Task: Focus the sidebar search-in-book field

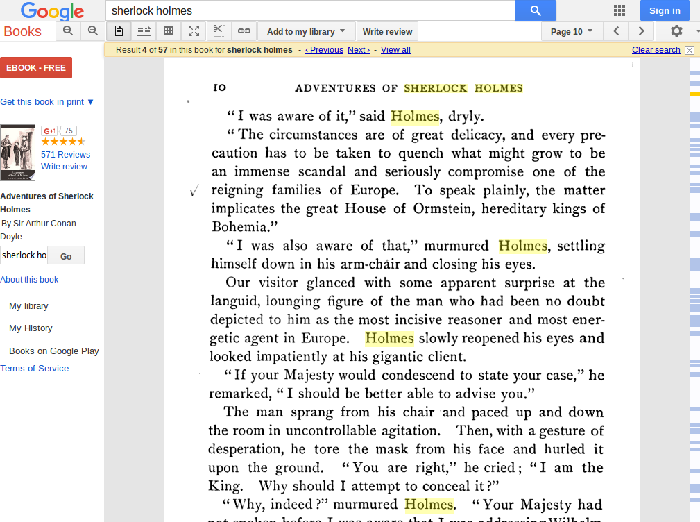Action: (24, 255)
